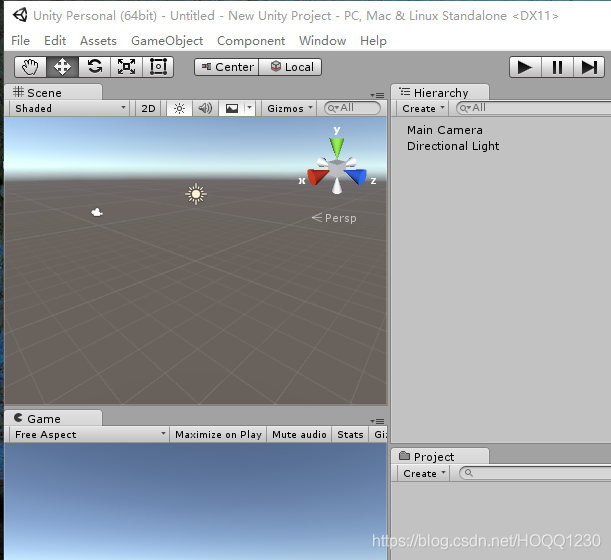Viewport: 611px width, 560px height.
Task: Open the Free Aspect dropdown
Action: 89,435
